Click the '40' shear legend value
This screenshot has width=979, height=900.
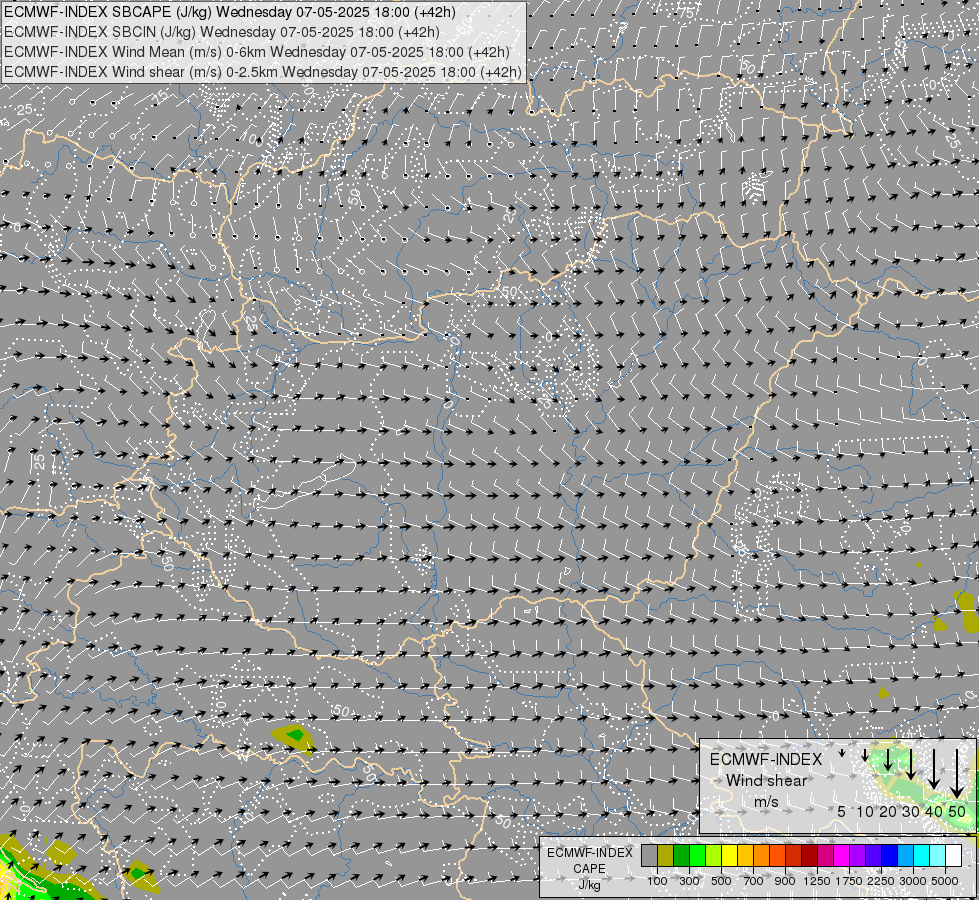pos(933,811)
